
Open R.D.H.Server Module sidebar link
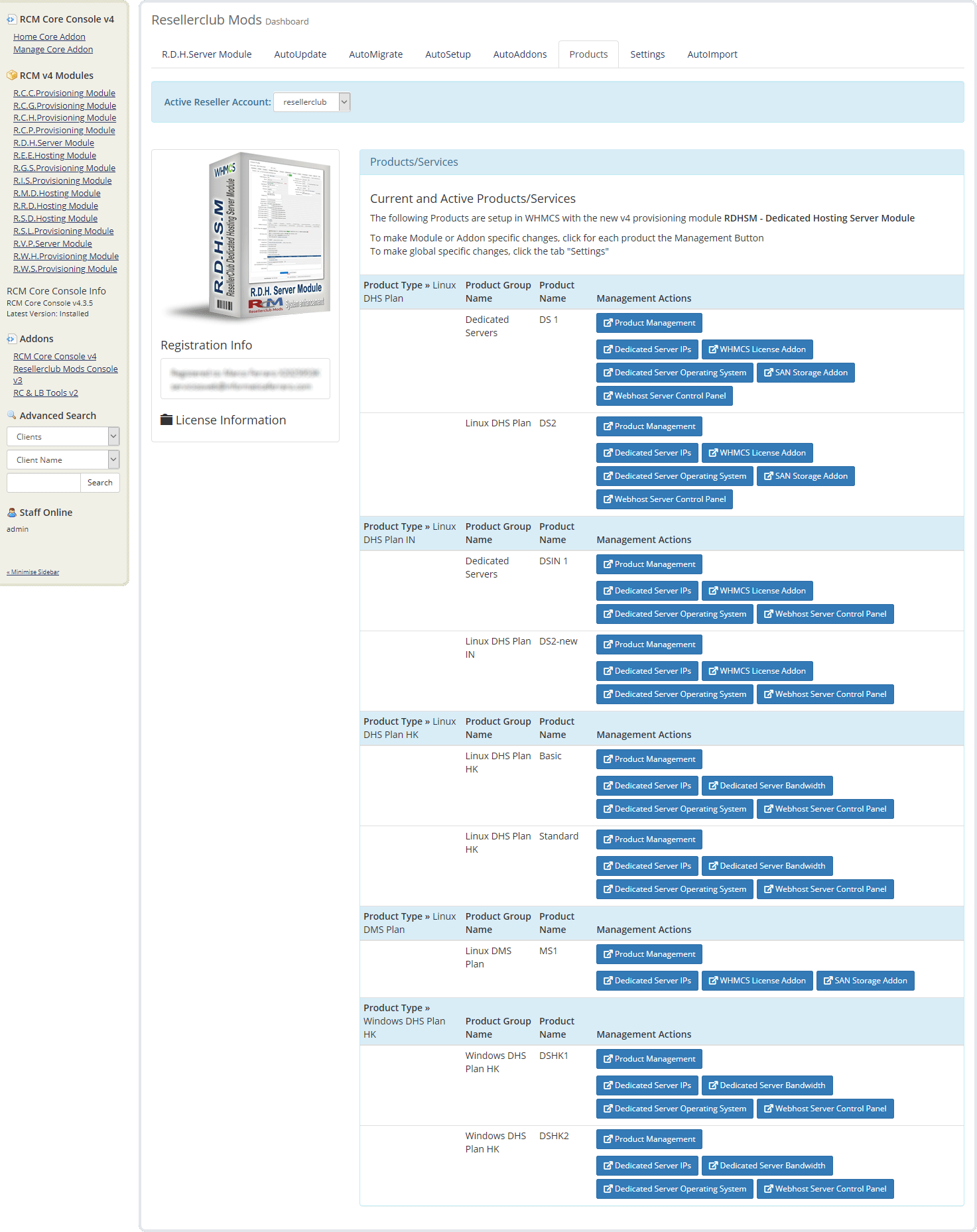pos(54,143)
